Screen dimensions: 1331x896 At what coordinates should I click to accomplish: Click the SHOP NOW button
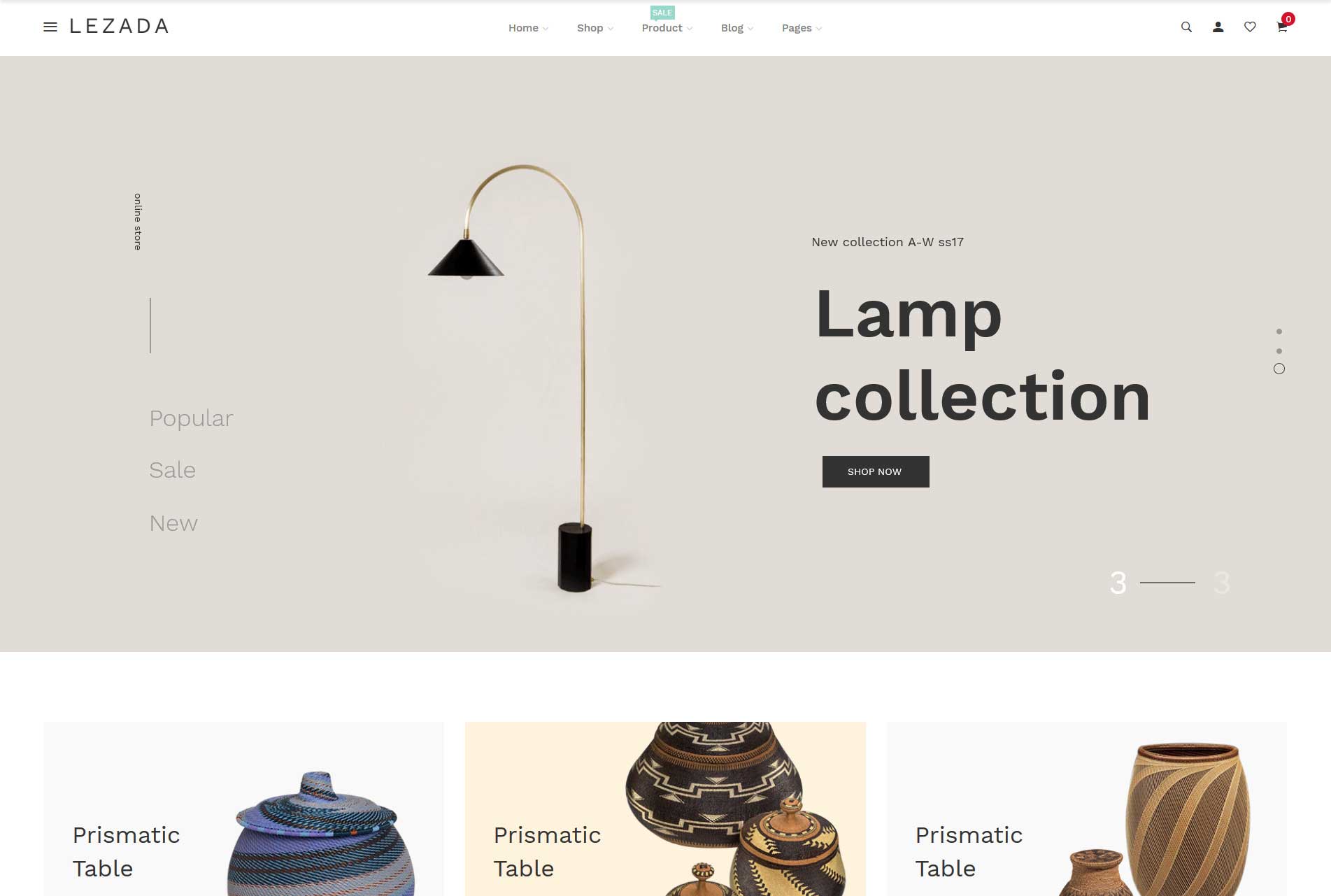[x=876, y=471]
